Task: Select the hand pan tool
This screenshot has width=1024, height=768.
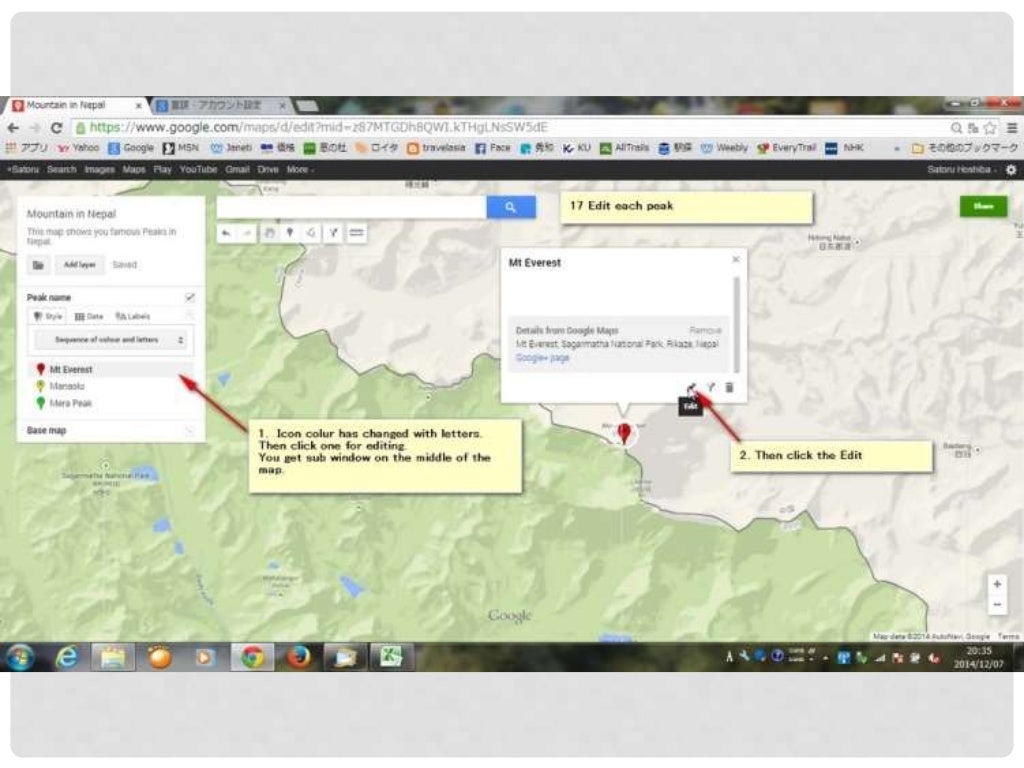Action: click(269, 232)
